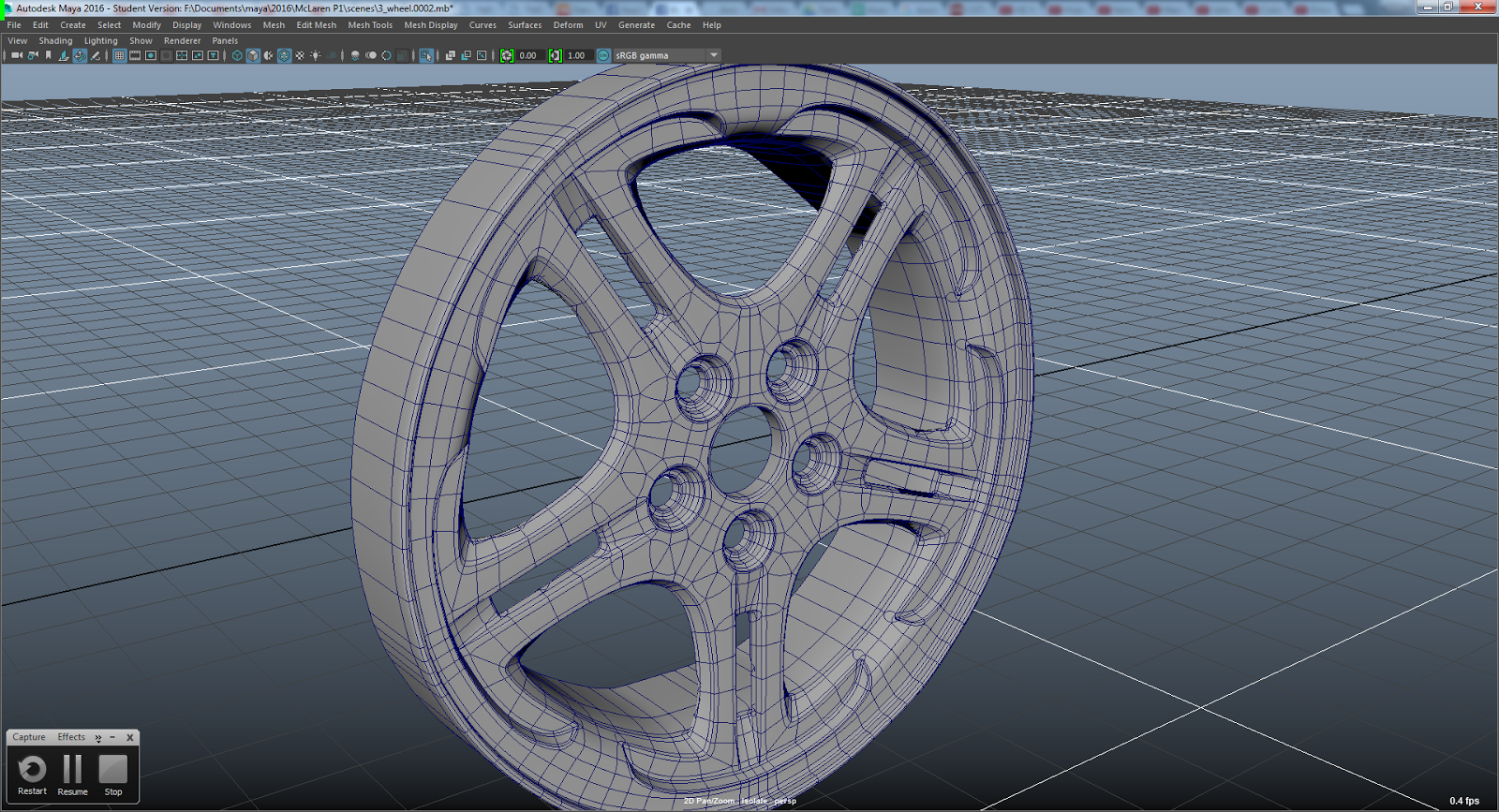Open the panel Renderer menu
1499x812 pixels.
182,40
